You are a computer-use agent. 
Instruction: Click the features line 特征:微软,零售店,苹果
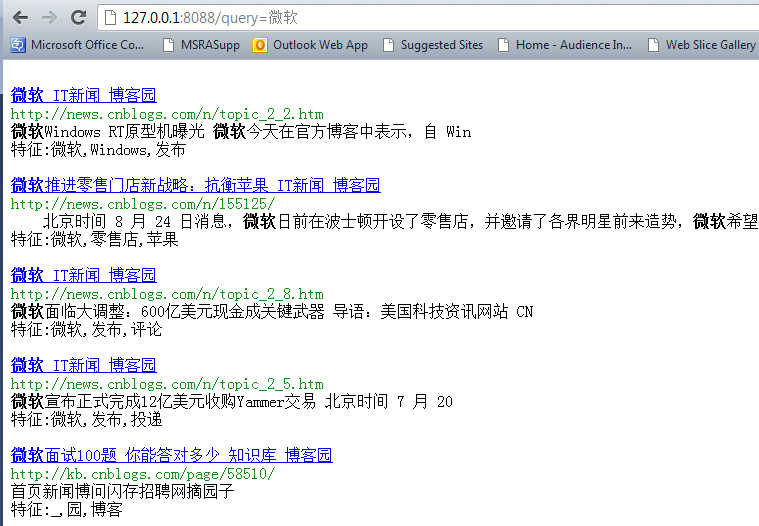tap(94, 240)
